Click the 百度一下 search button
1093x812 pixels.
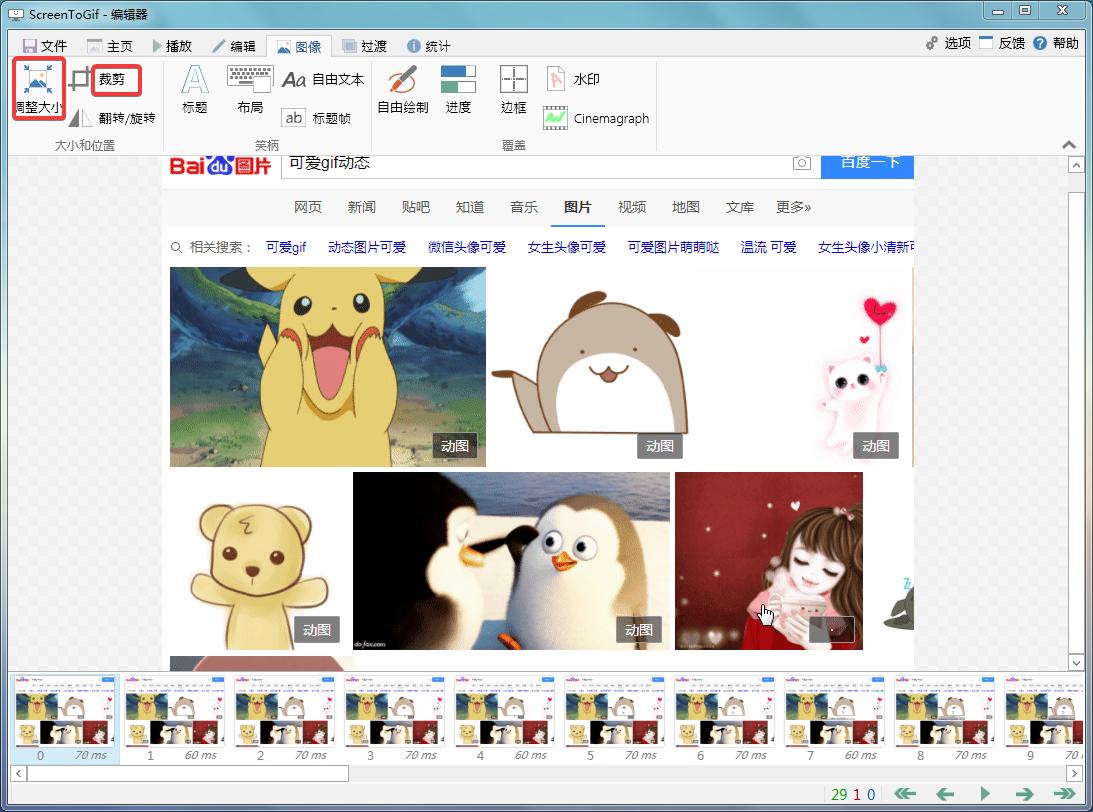pyautogui.click(x=866, y=163)
